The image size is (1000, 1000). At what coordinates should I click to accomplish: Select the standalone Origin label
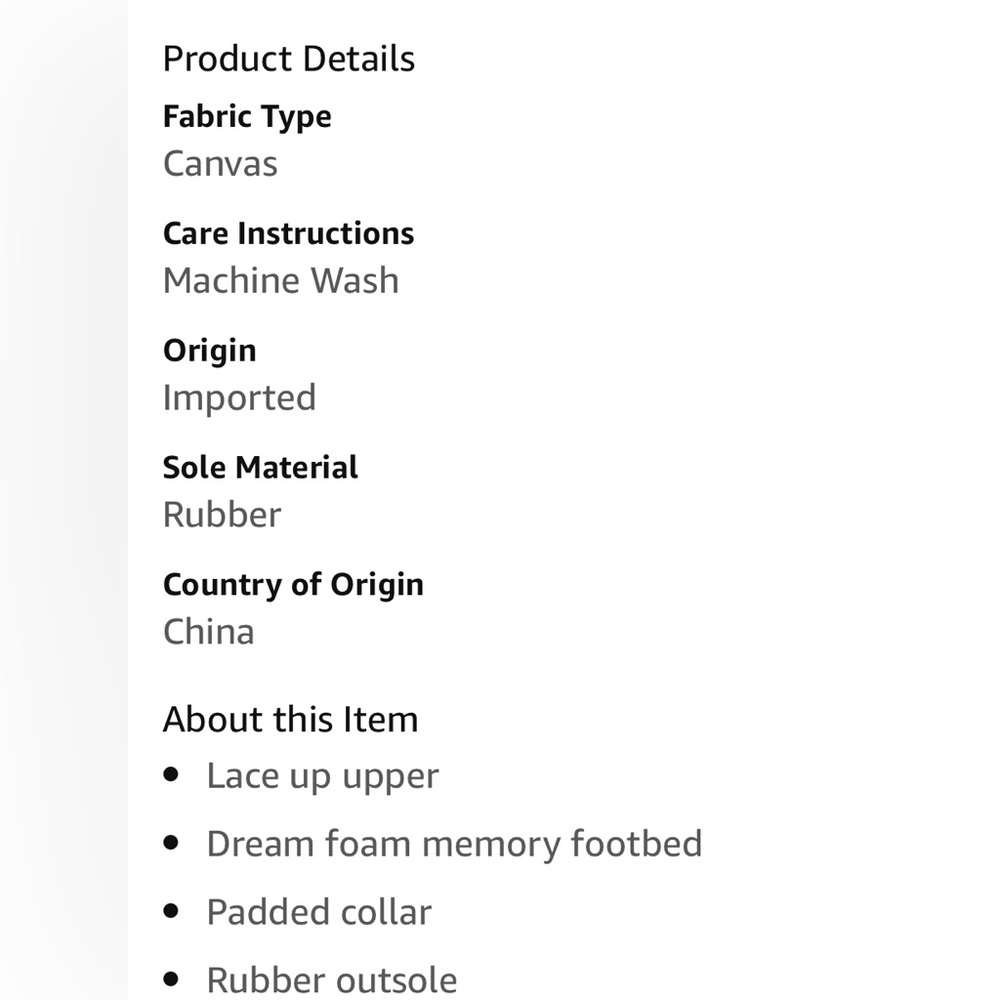click(209, 351)
